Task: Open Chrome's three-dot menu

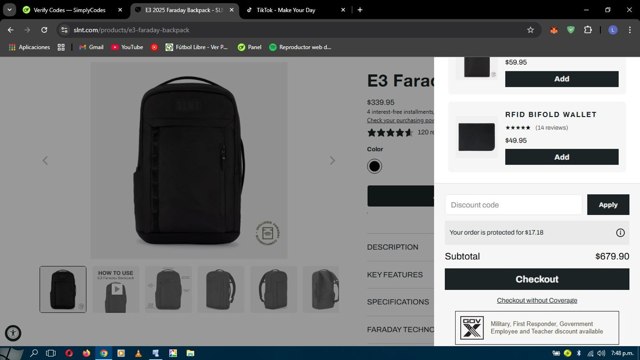Action: [630, 30]
